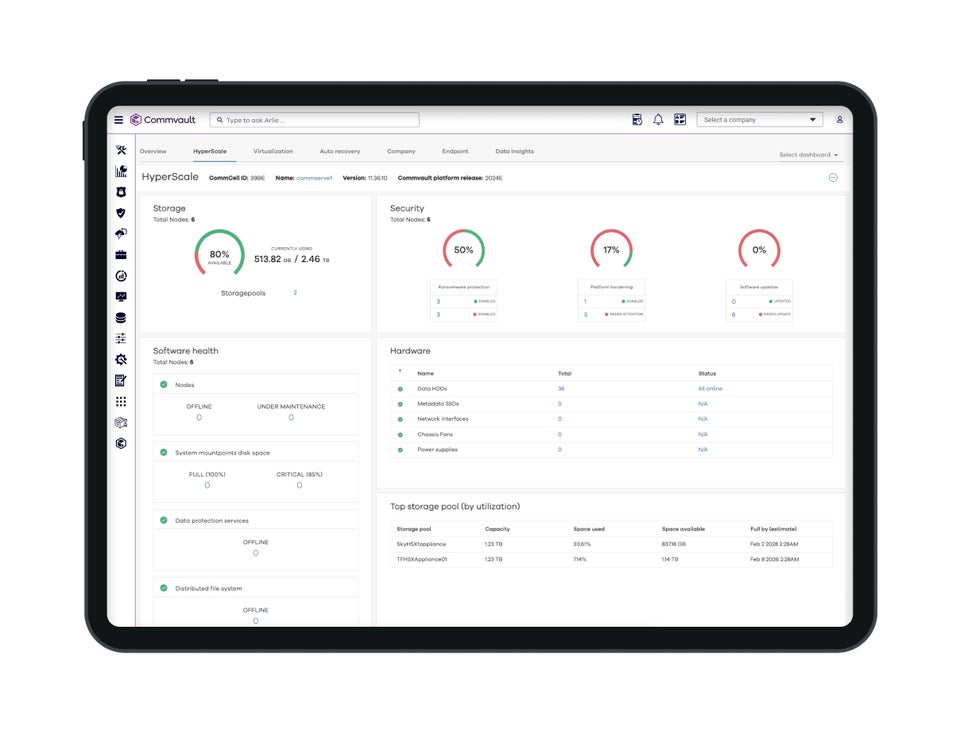Open the Storage database icon in sidebar

click(121, 317)
